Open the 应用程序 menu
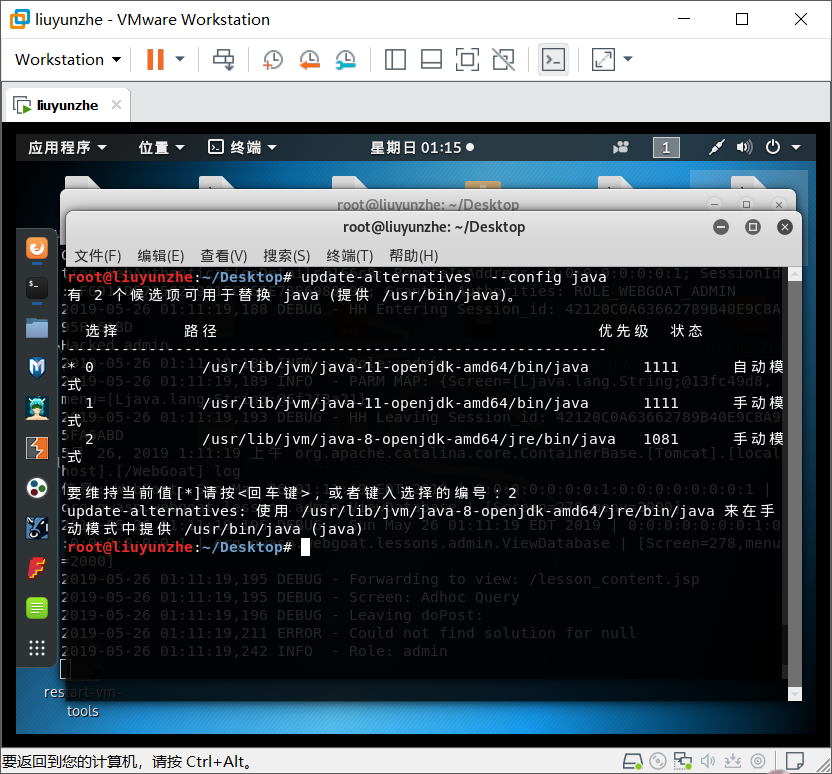The width and height of the screenshot is (832, 774). [68, 147]
